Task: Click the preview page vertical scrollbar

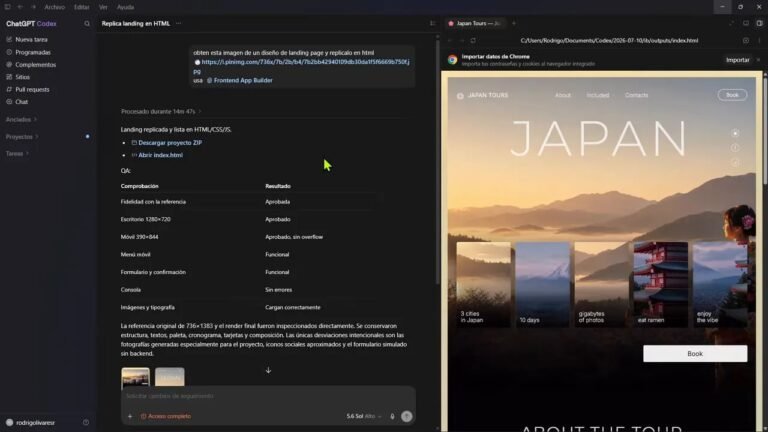Action: (765, 130)
